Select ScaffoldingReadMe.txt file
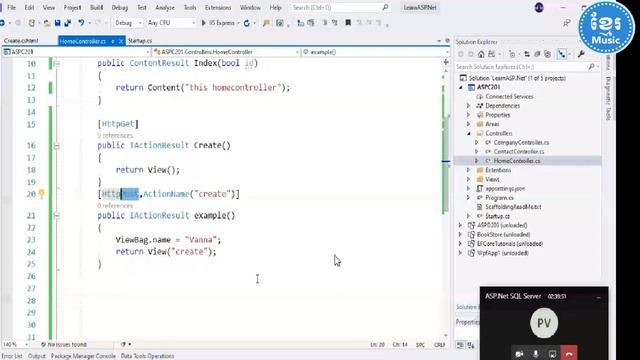 513,207
